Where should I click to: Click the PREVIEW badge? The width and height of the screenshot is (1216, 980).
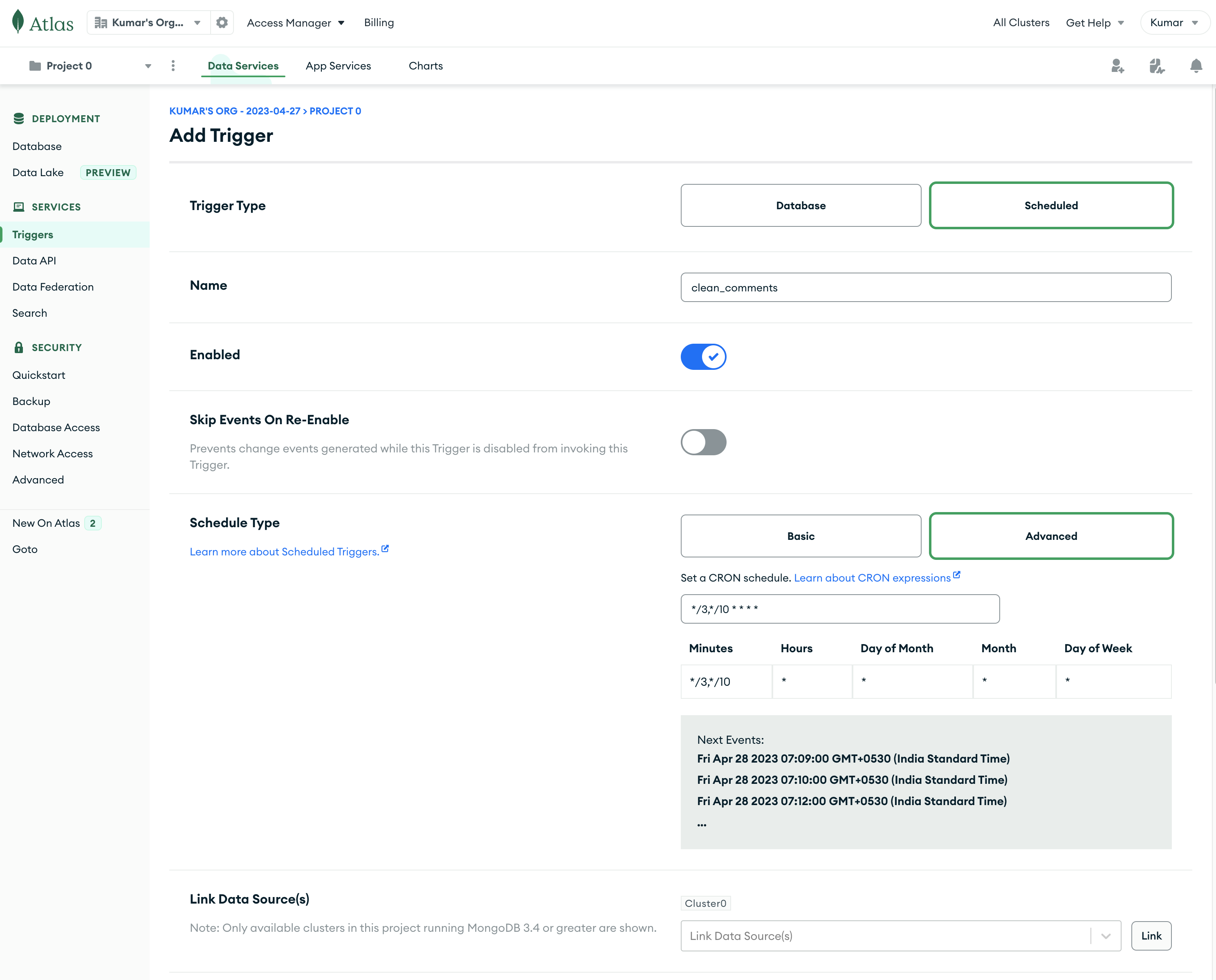point(108,173)
